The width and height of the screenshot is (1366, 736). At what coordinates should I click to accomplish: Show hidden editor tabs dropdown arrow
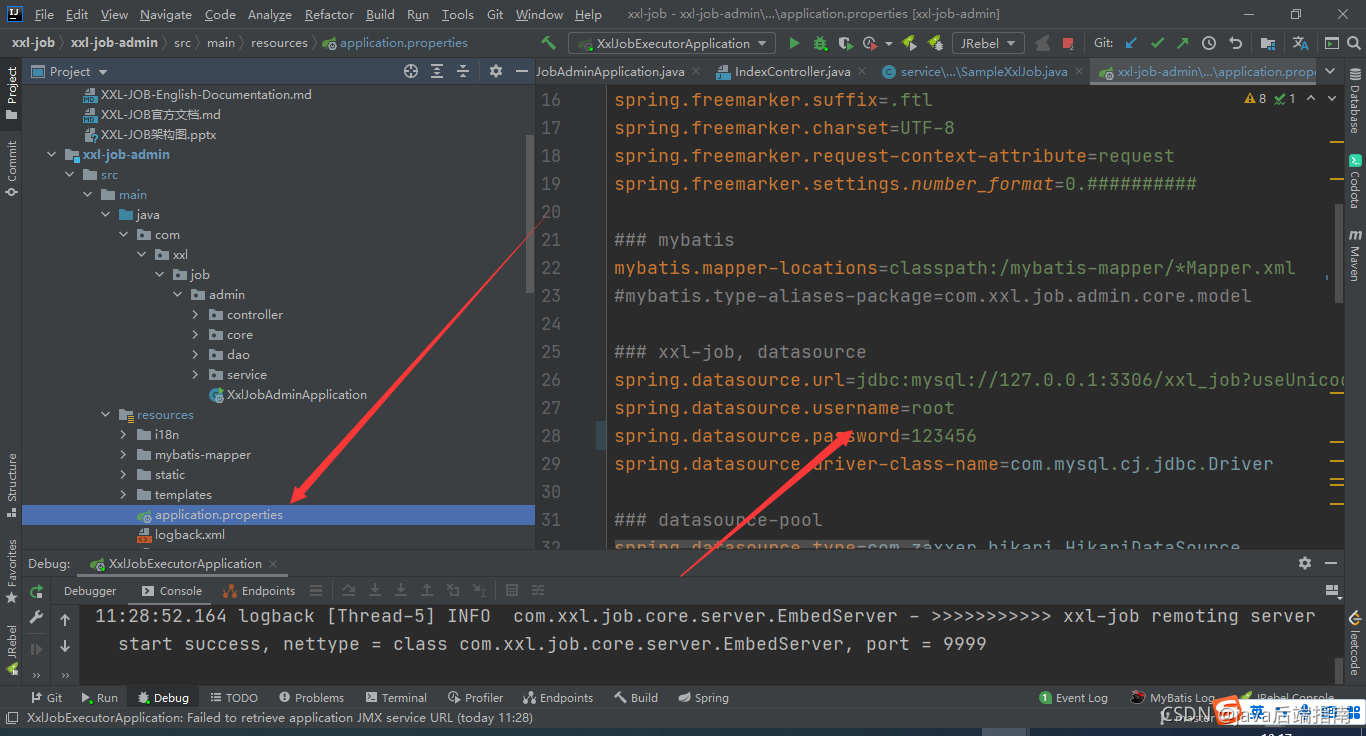(1329, 71)
